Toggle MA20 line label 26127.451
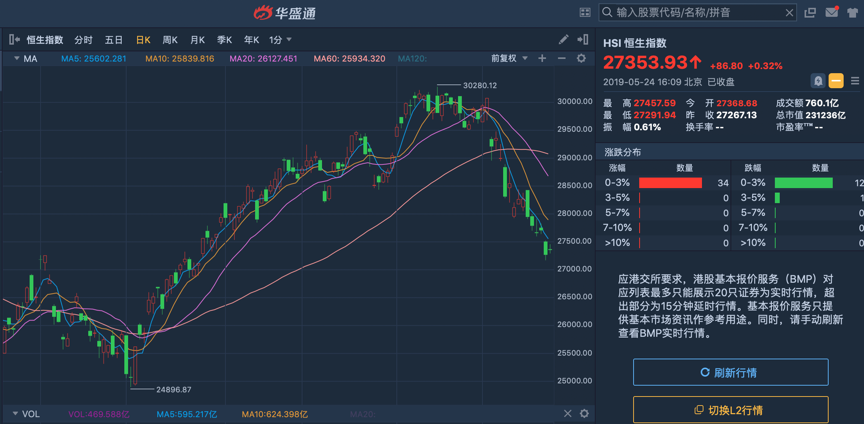Screen dimensions: 864x424 263,58
